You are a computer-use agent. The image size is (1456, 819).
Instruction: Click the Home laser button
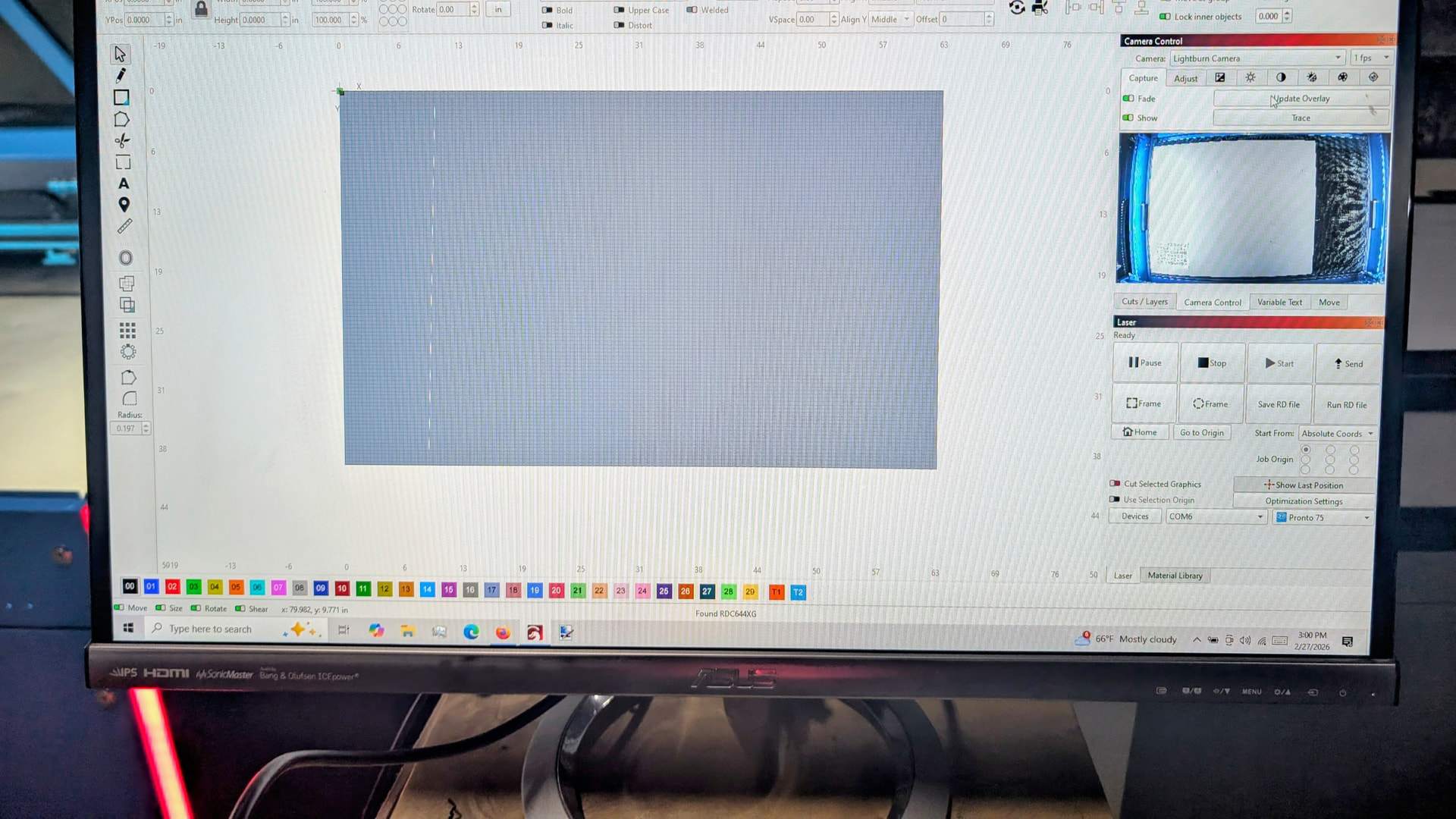click(x=1140, y=432)
